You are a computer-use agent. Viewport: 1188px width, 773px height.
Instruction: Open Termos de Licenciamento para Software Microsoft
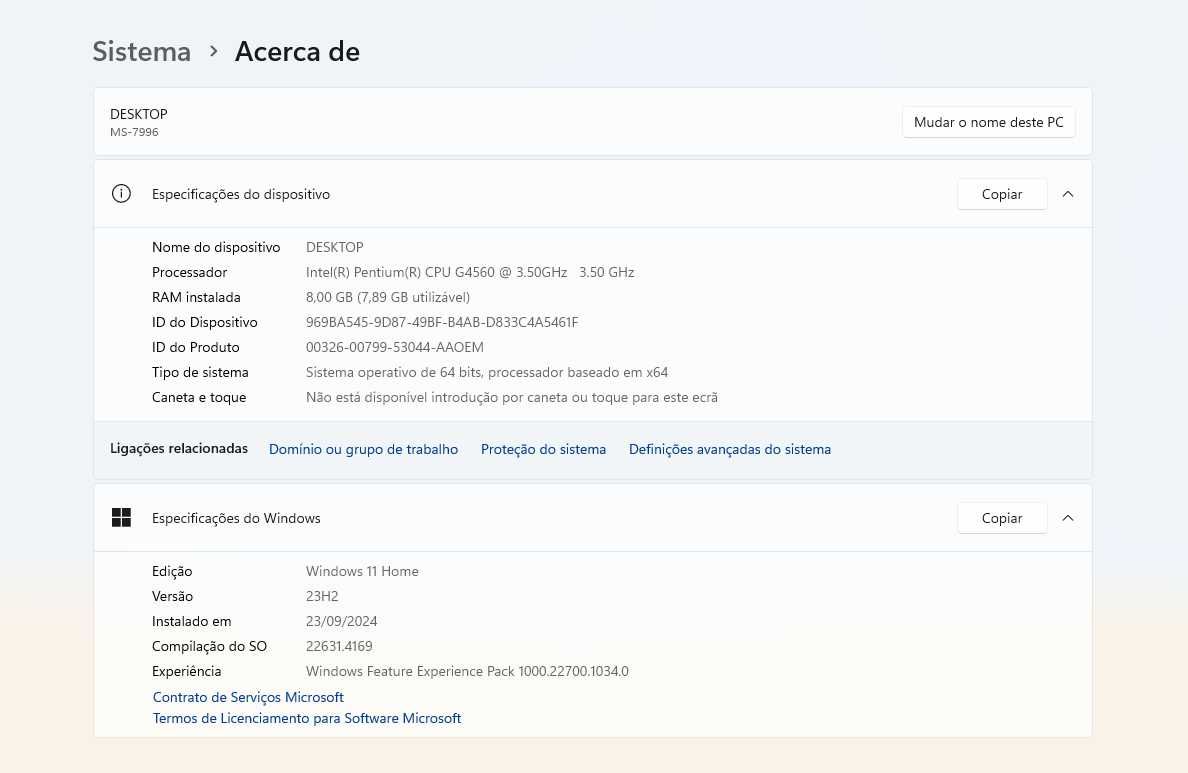coord(307,718)
